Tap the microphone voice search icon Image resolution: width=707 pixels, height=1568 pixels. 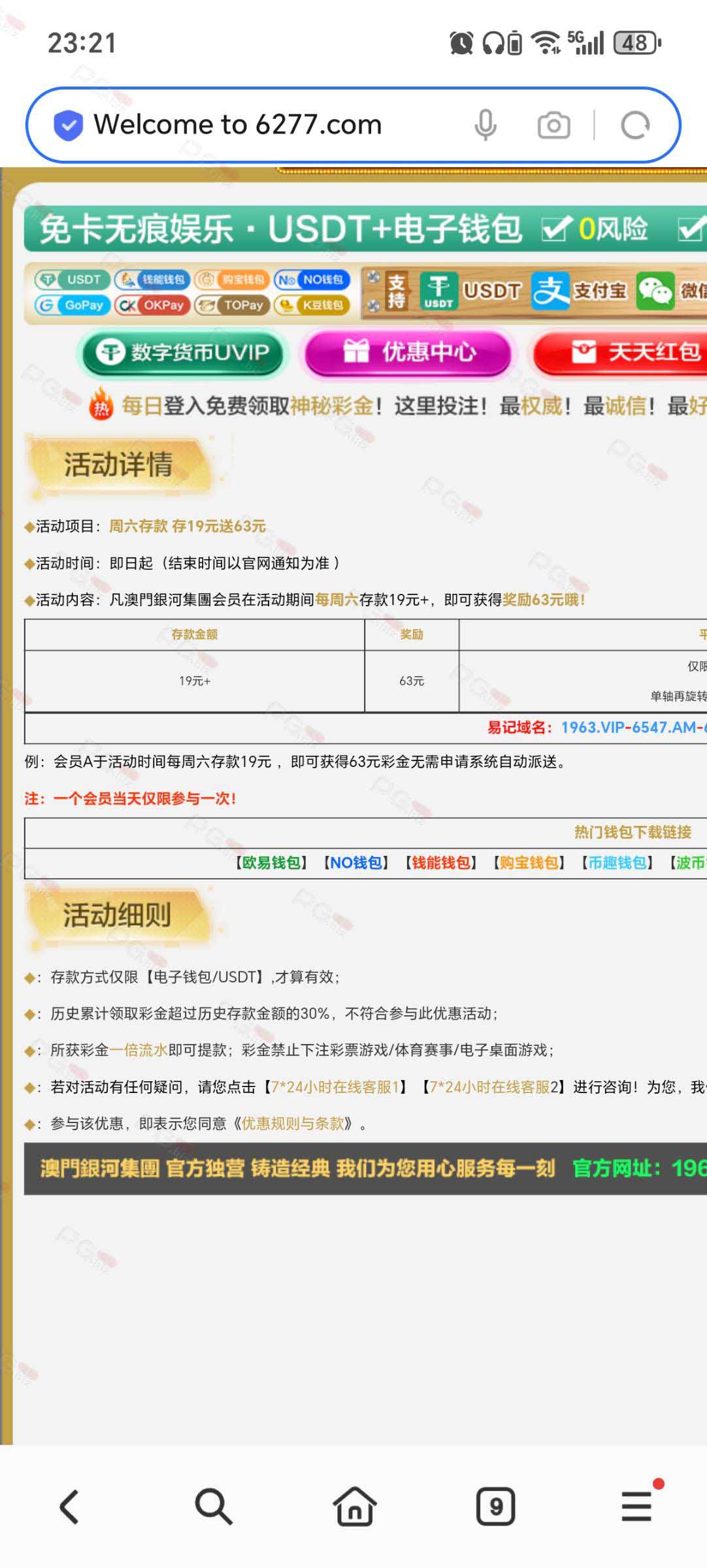[x=485, y=125]
